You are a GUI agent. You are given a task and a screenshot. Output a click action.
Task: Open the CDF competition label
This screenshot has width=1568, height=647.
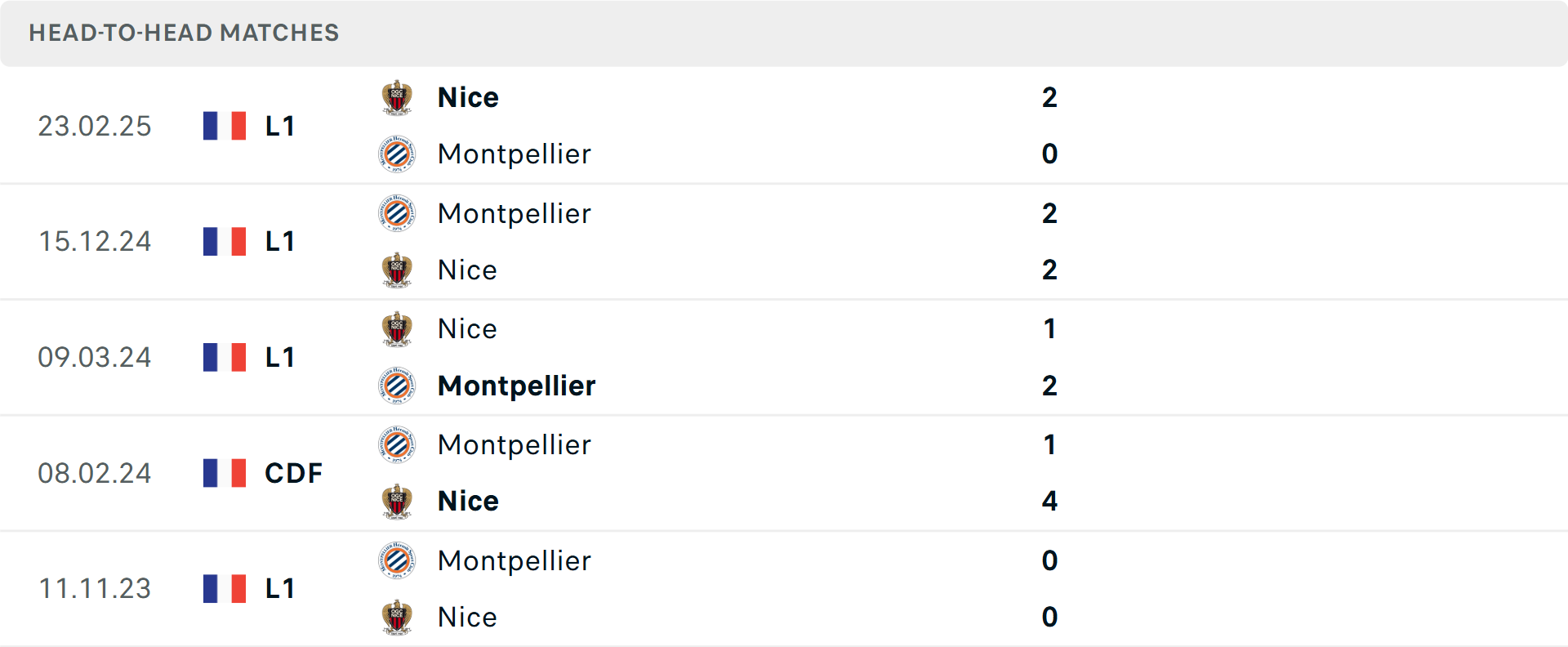293,473
